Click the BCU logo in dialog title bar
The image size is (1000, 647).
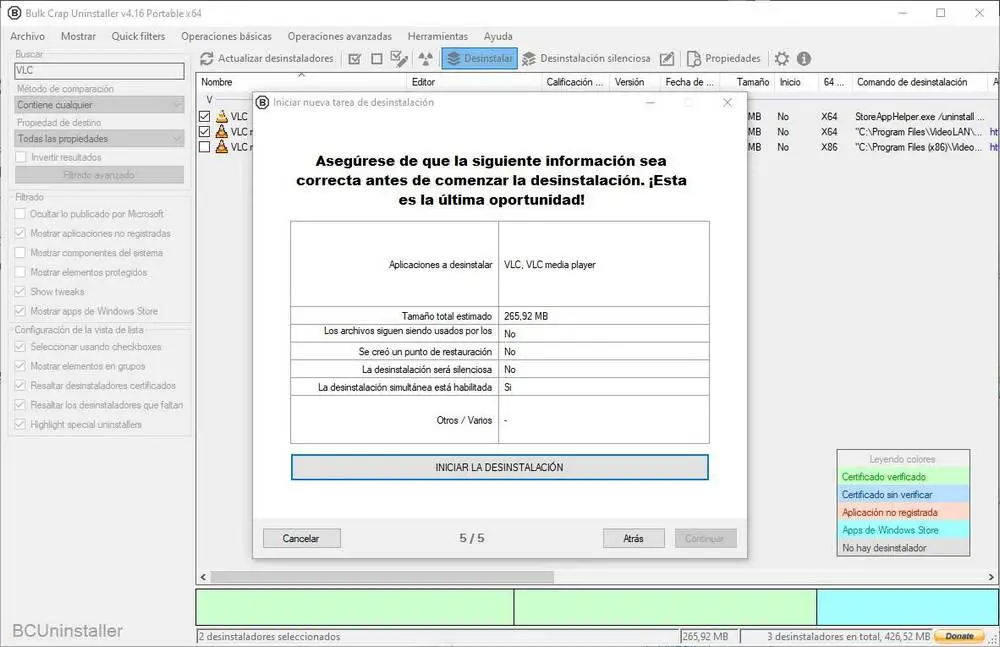262,102
